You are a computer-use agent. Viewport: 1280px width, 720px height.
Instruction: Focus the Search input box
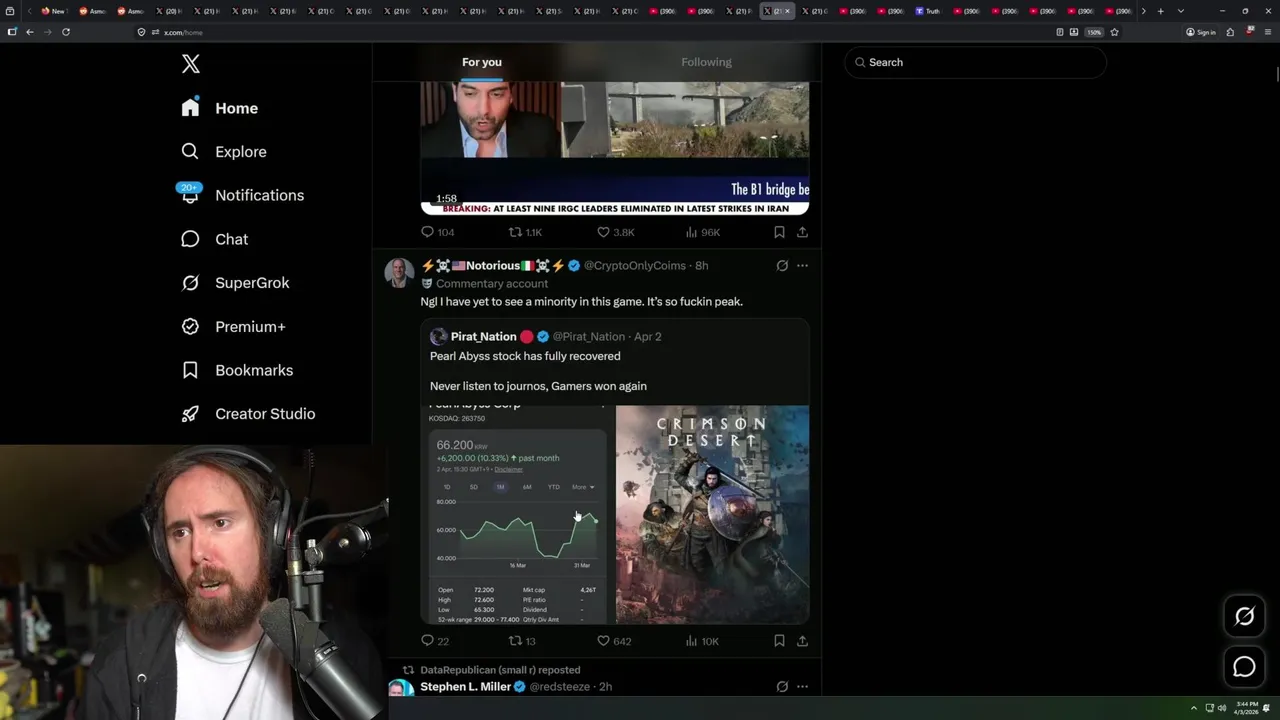click(x=975, y=62)
